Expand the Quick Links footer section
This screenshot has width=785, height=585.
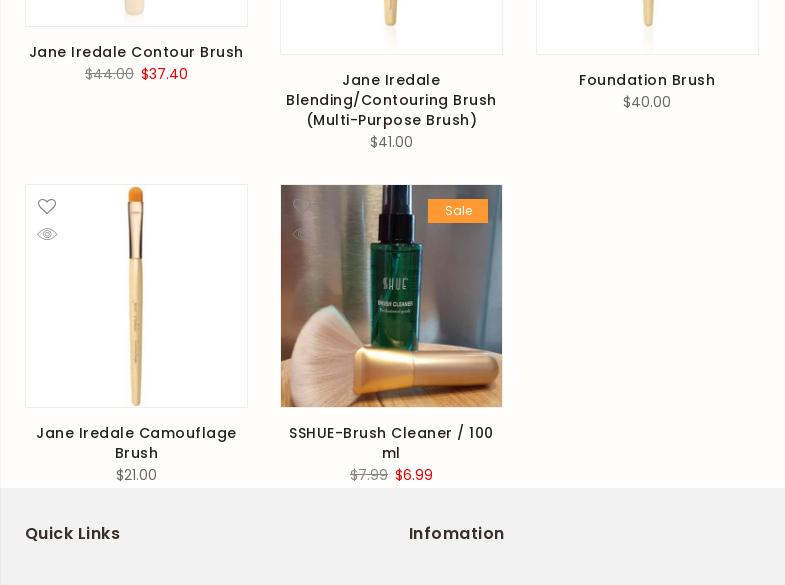point(73,534)
